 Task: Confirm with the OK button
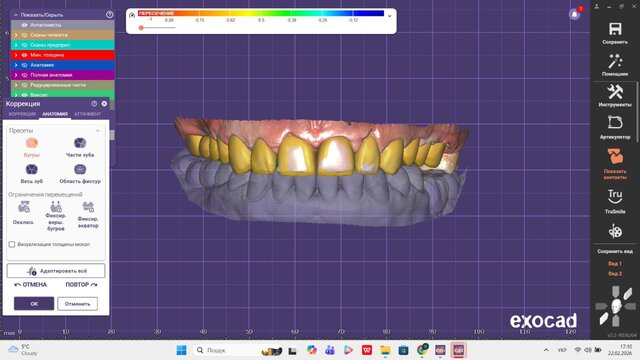tap(34, 304)
